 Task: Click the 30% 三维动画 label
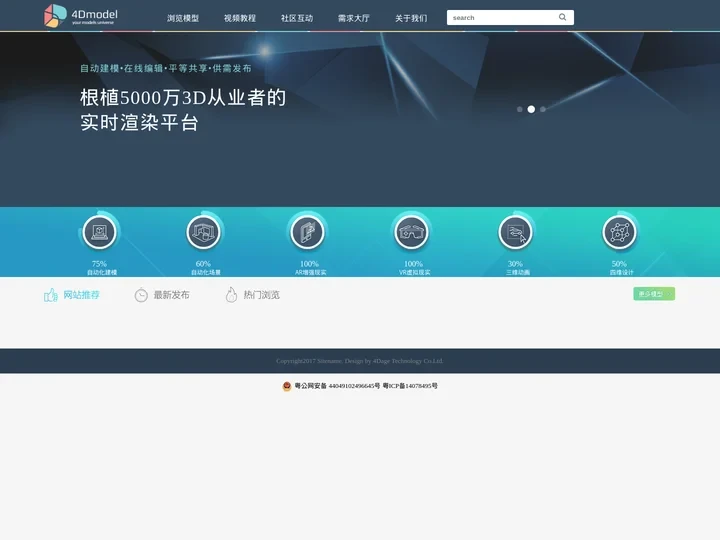tap(517, 268)
